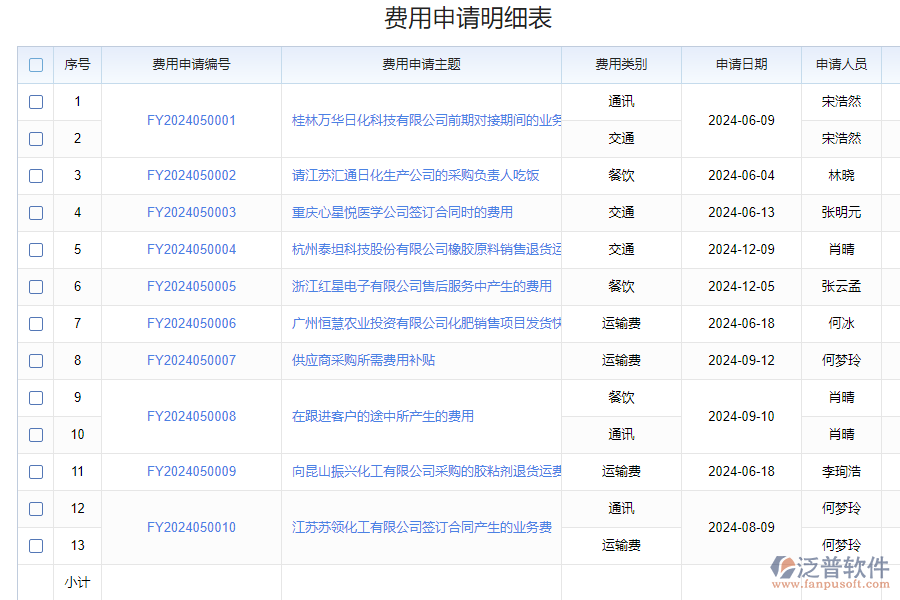This screenshot has width=900, height=600.
Task: Mark the checkbox for row 11
Action: [x=36, y=472]
